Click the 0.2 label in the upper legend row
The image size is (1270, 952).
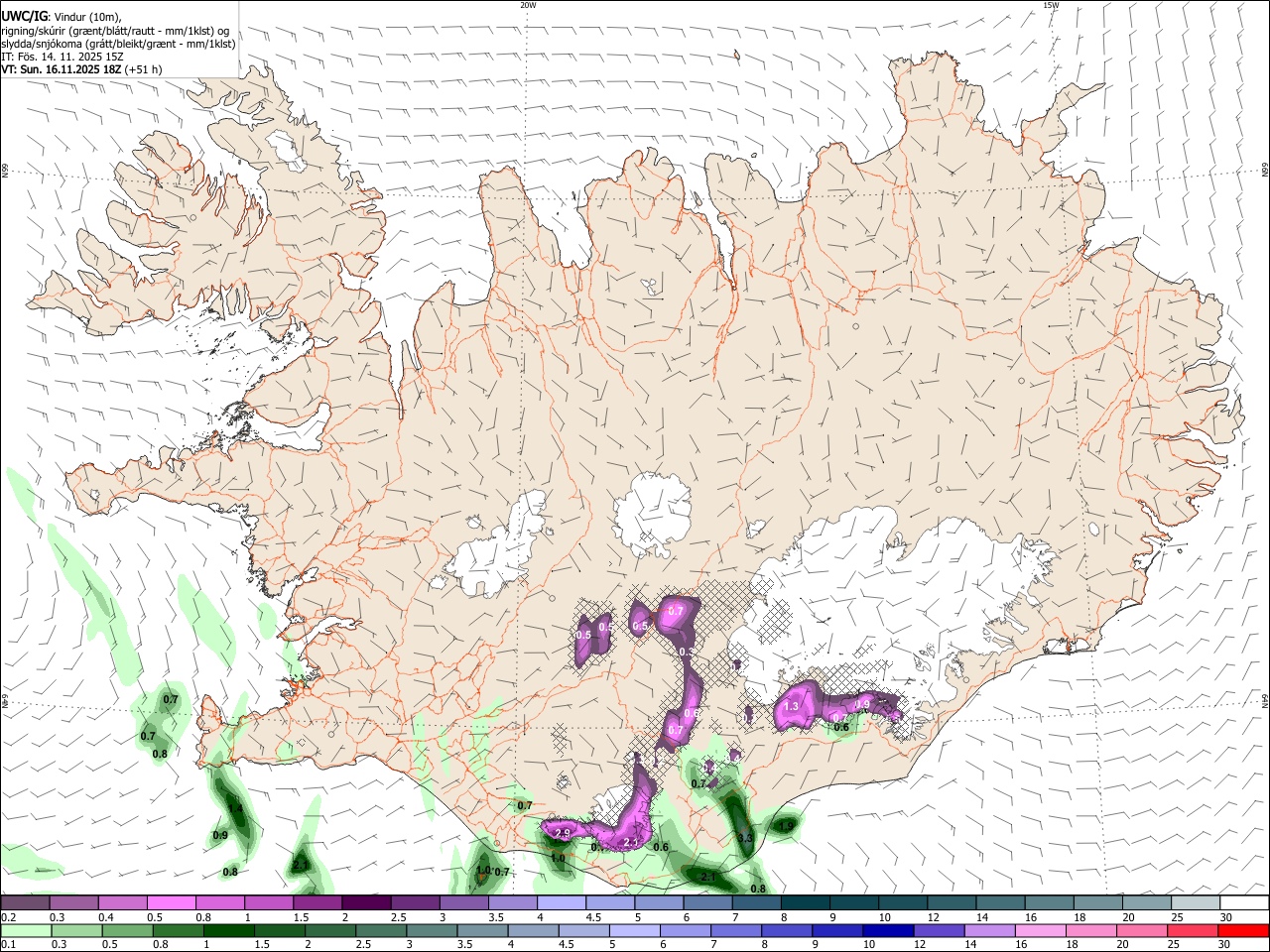pyautogui.click(x=8, y=917)
